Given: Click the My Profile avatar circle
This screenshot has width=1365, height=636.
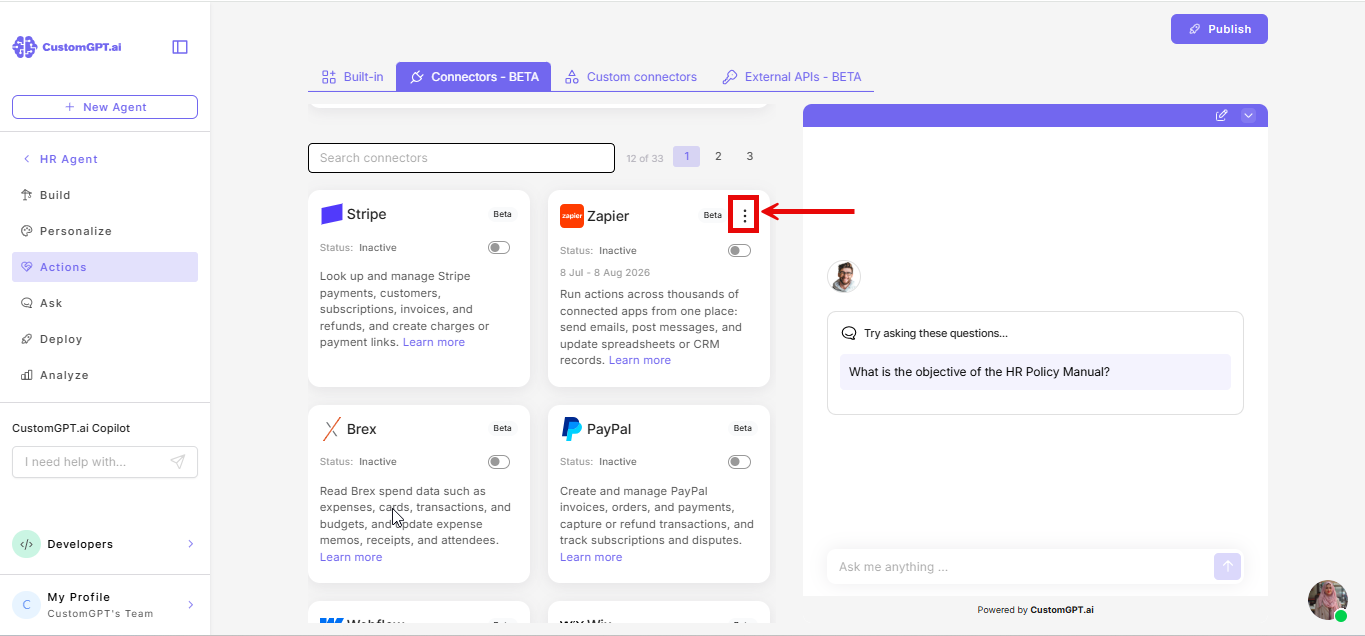Looking at the screenshot, I should click(x=26, y=605).
